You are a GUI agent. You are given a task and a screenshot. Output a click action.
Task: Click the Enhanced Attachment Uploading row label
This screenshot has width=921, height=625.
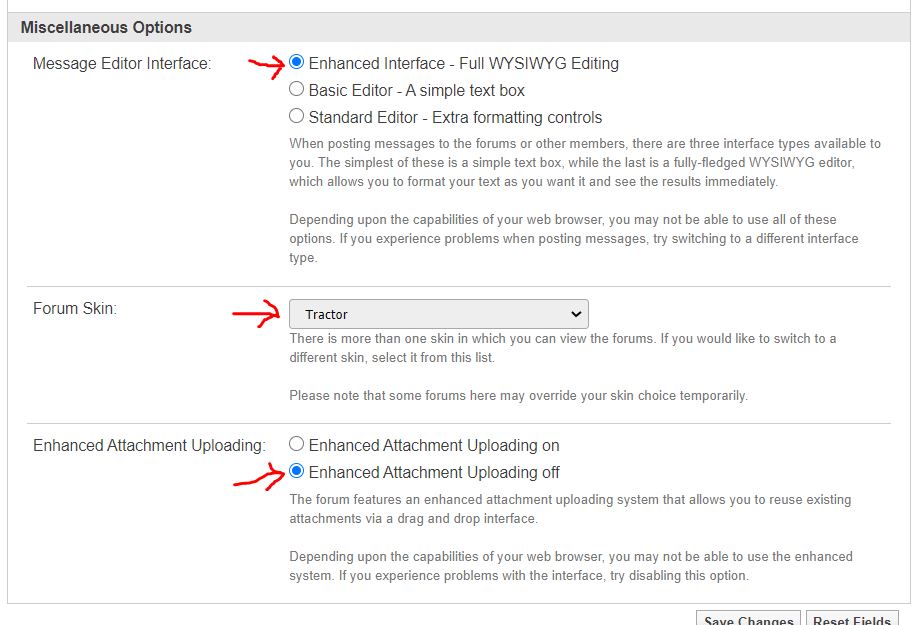pyautogui.click(x=149, y=446)
